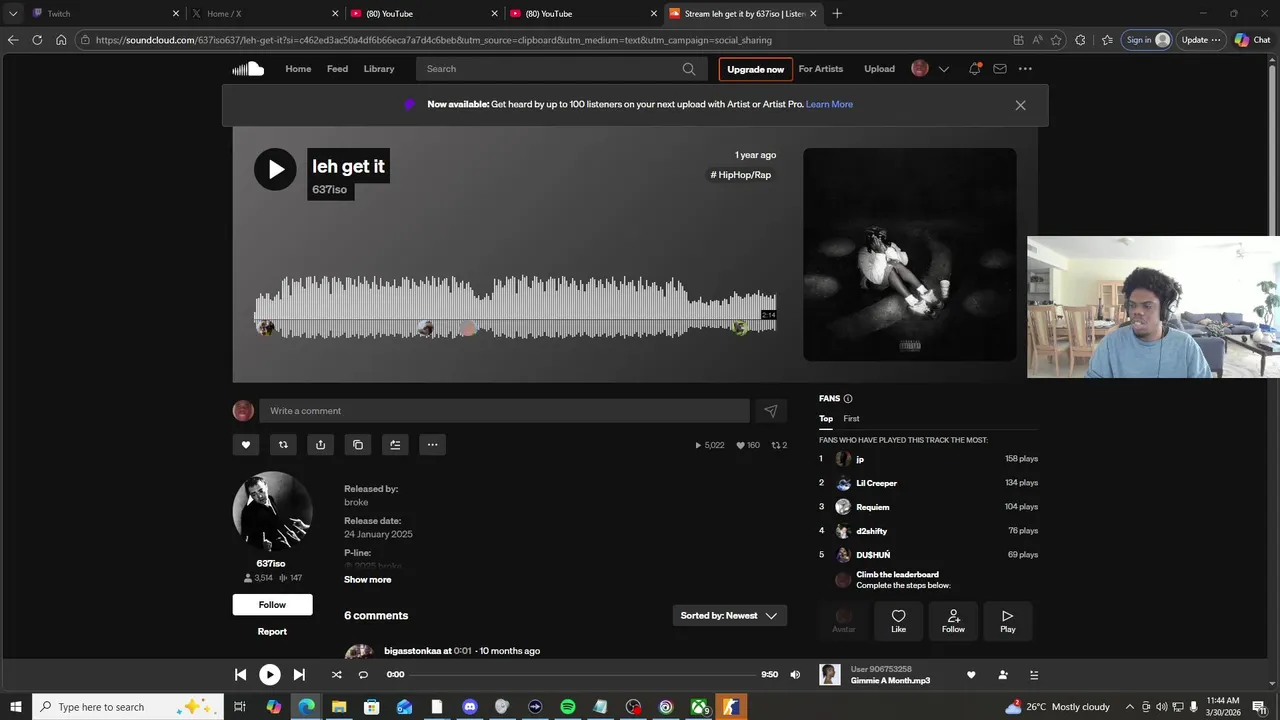Copy link of the track
The height and width of the screenshot is (720, 1280).
click(358, 445)
